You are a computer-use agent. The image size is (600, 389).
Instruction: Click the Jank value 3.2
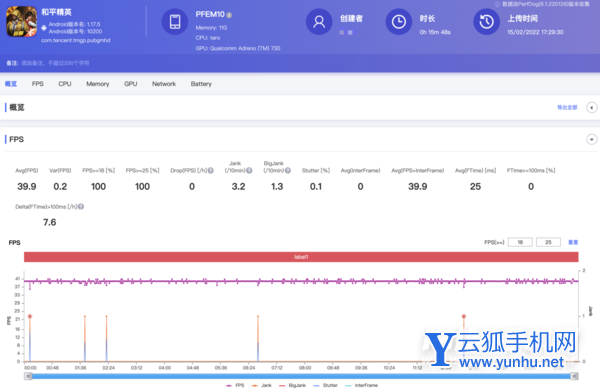(238, 187)
